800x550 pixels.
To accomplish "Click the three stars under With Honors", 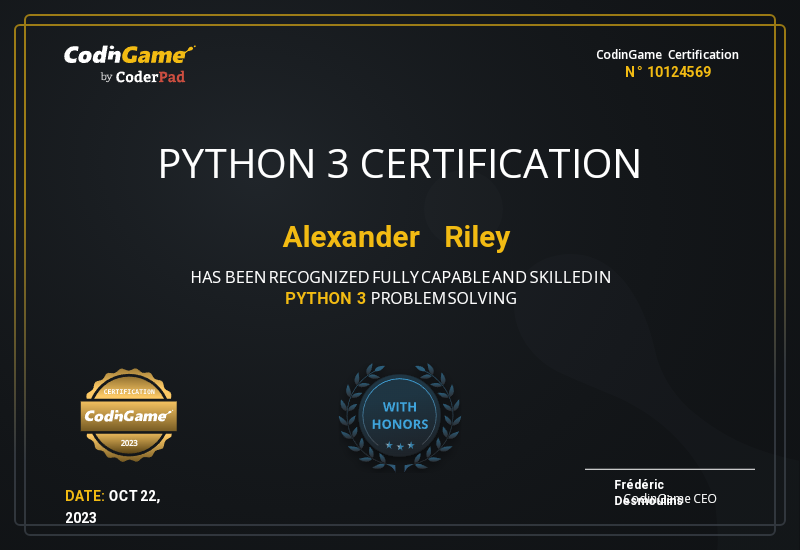I will click(x=400, y=445).
